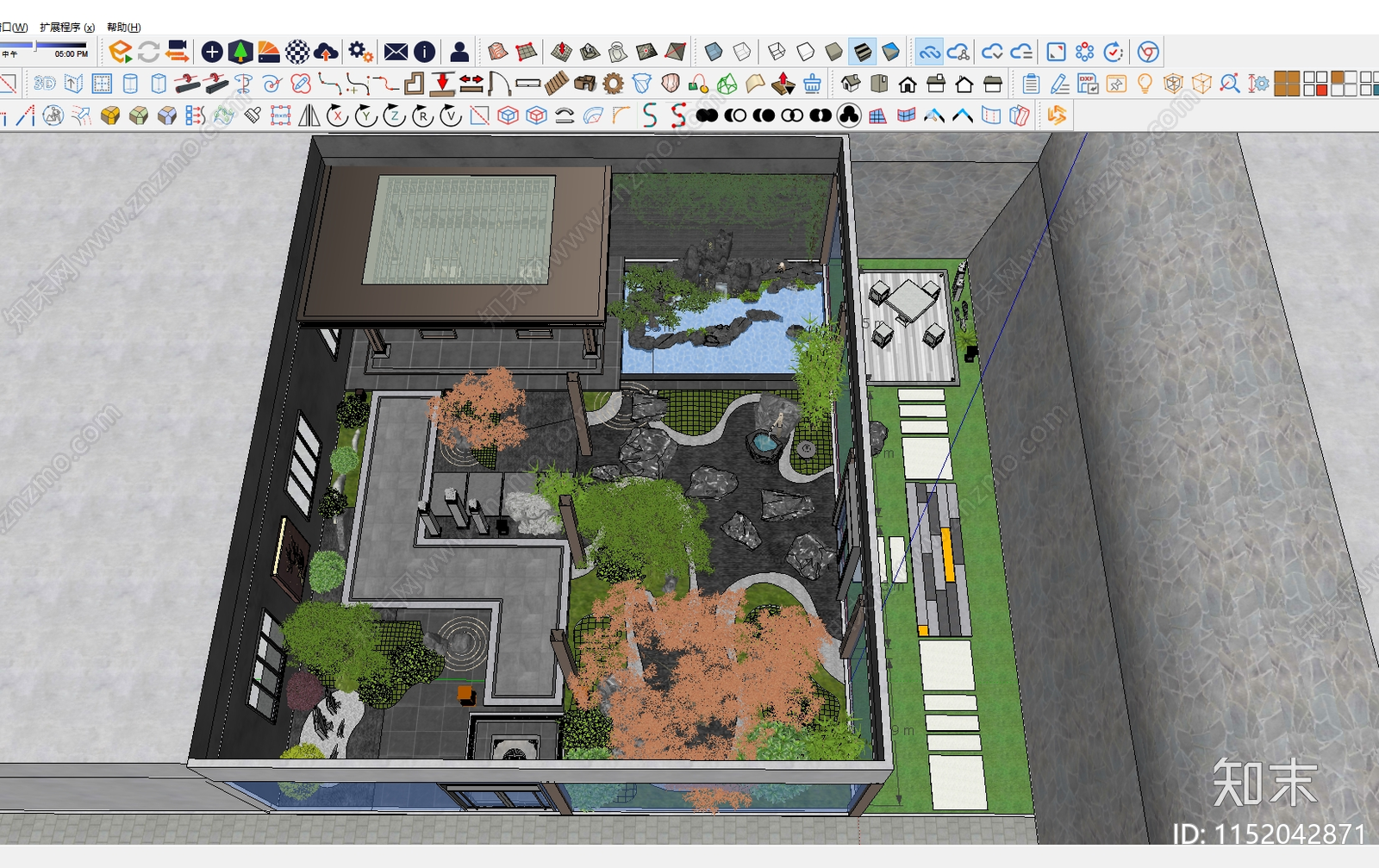Click the cloud share nodes icon
This screenshot has width=1379, height=868.
(958, 52)
